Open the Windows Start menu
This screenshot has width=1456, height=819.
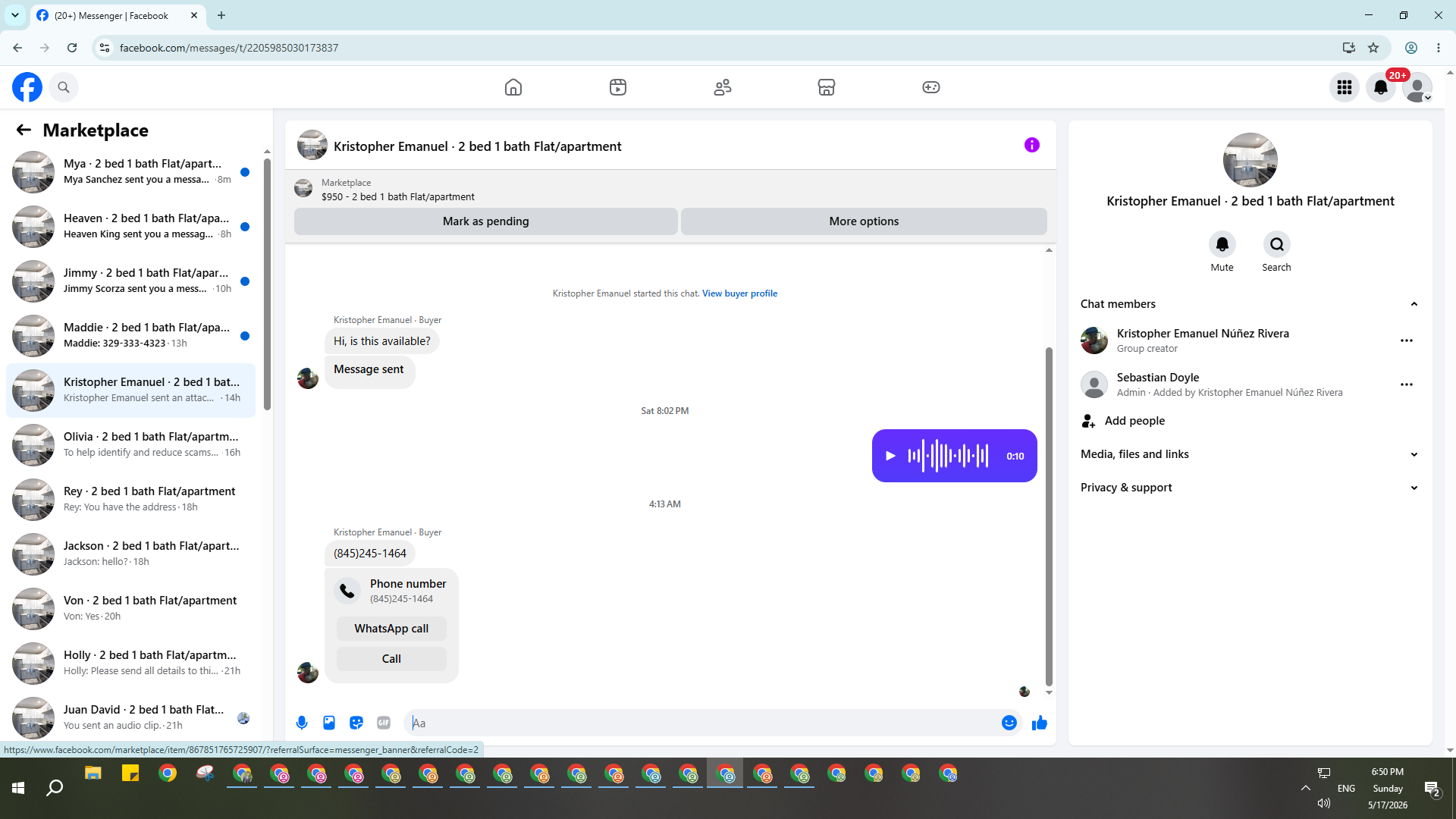(18, 789)
